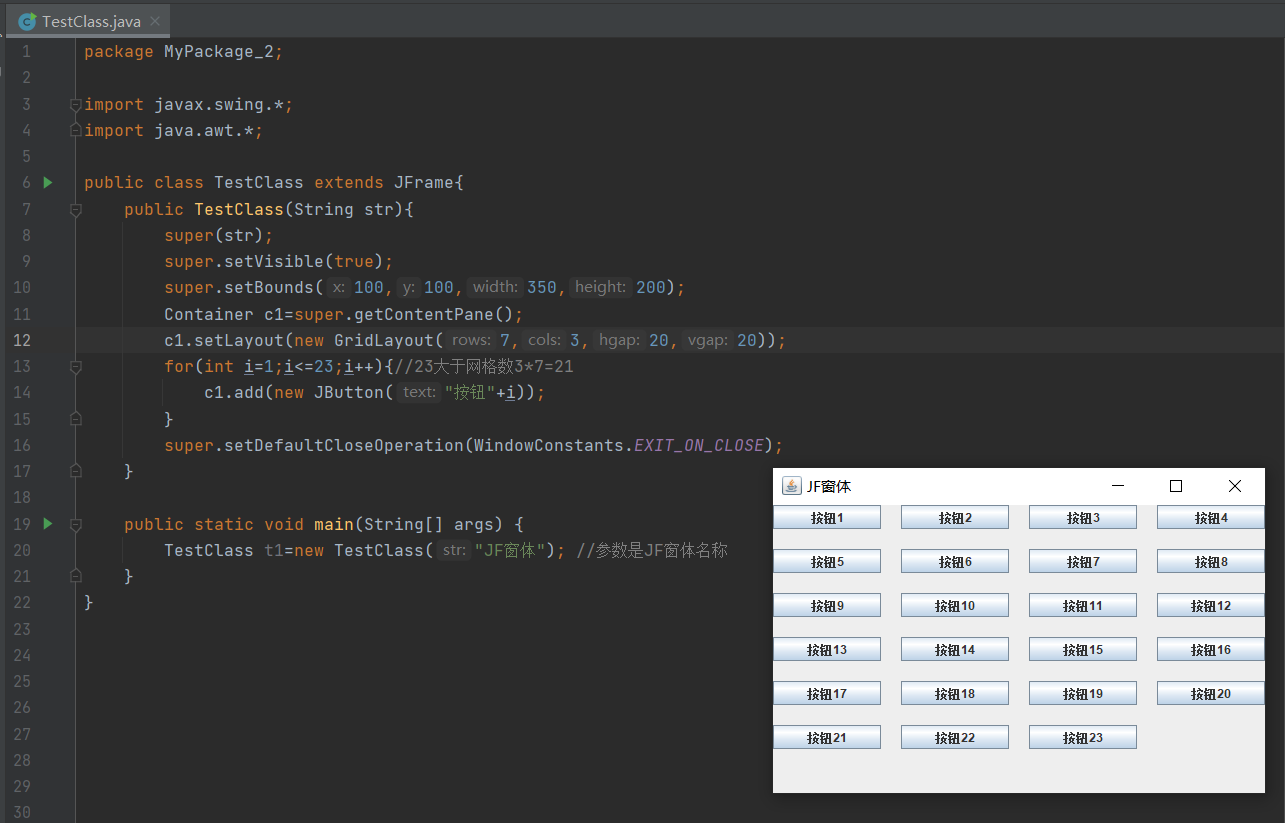Viewport: 1285px width, 823px height.
Task: Click 'javax.swing.*' in the import line
Action: click(x=219, y=104)
